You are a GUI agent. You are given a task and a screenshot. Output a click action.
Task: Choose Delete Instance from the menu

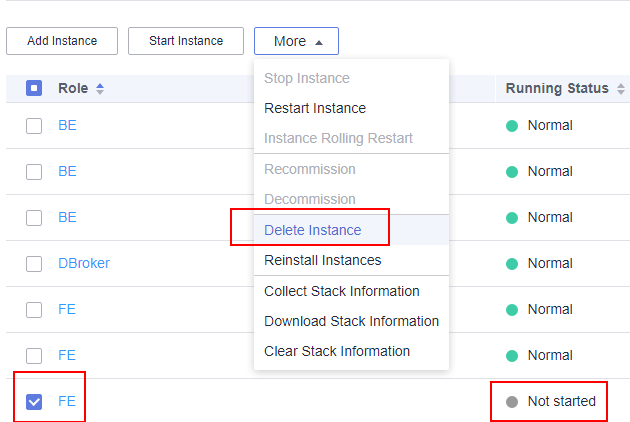(x=312, y=230)
